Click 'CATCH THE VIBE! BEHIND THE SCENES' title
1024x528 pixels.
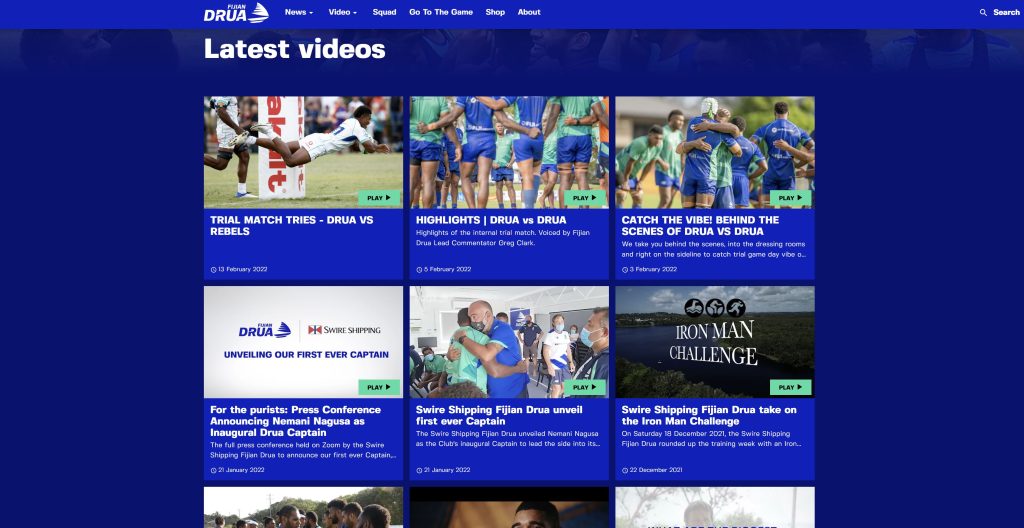click(x=700, y=225)
